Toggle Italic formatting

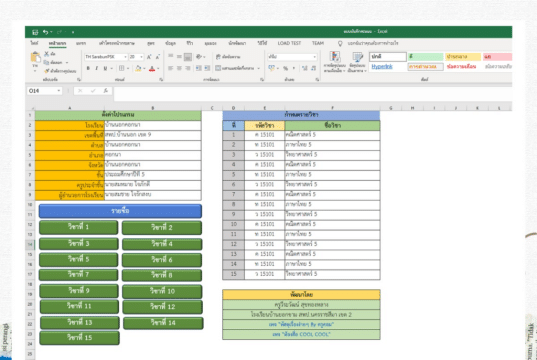(x=97, y=69)
